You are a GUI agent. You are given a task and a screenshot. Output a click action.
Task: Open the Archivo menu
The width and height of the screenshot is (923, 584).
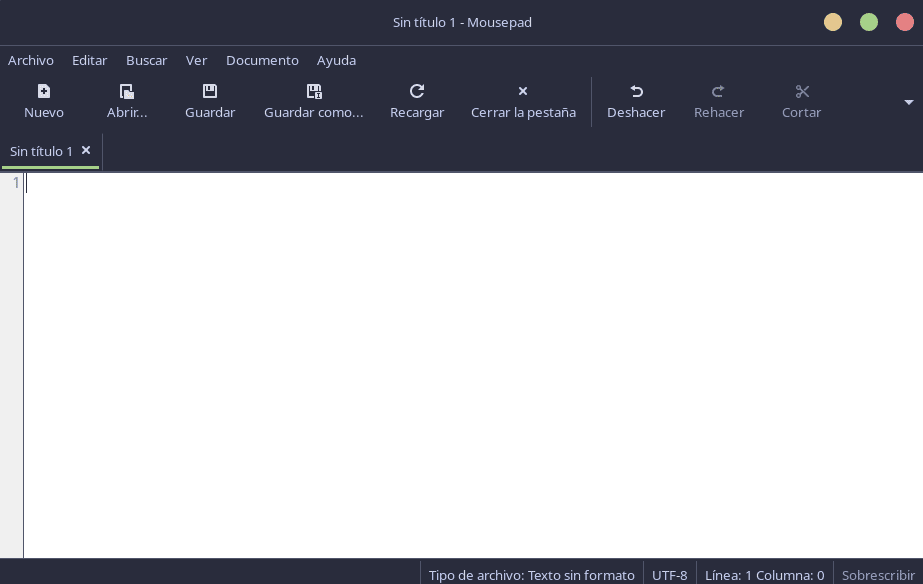pos(31,60)
